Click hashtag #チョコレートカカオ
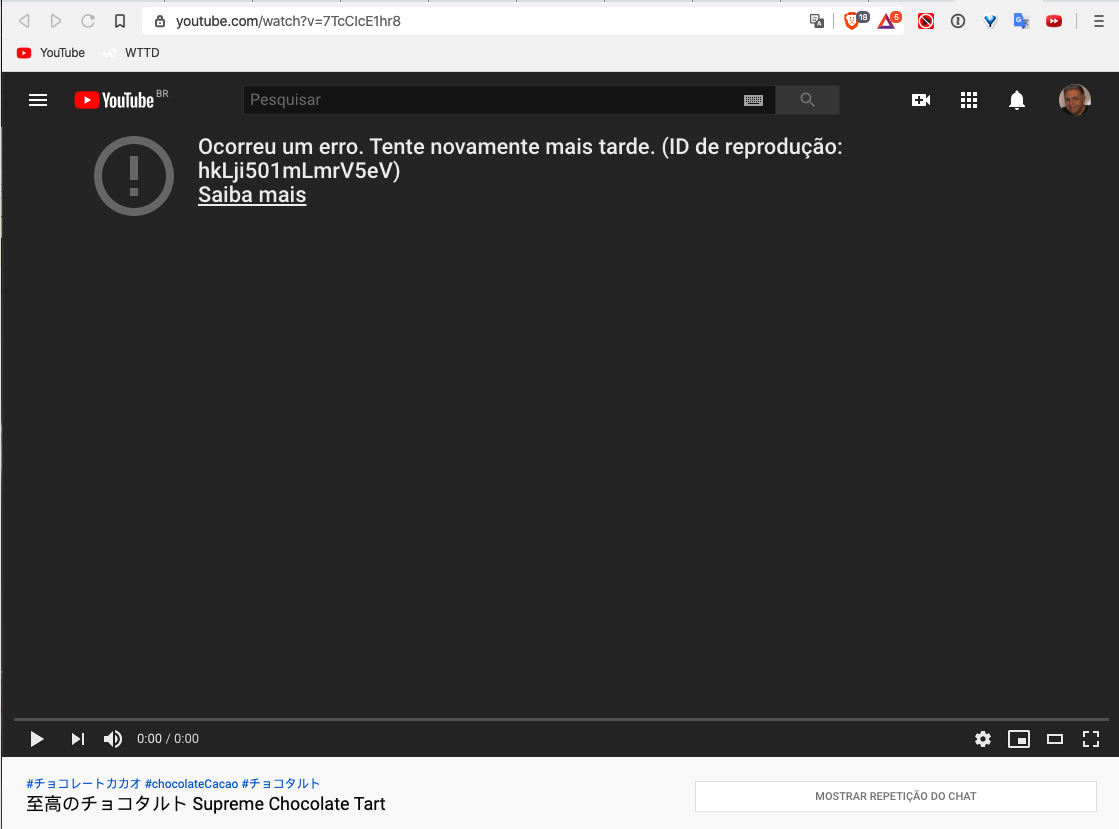The image size is (1119, 829). click(83, 783)
